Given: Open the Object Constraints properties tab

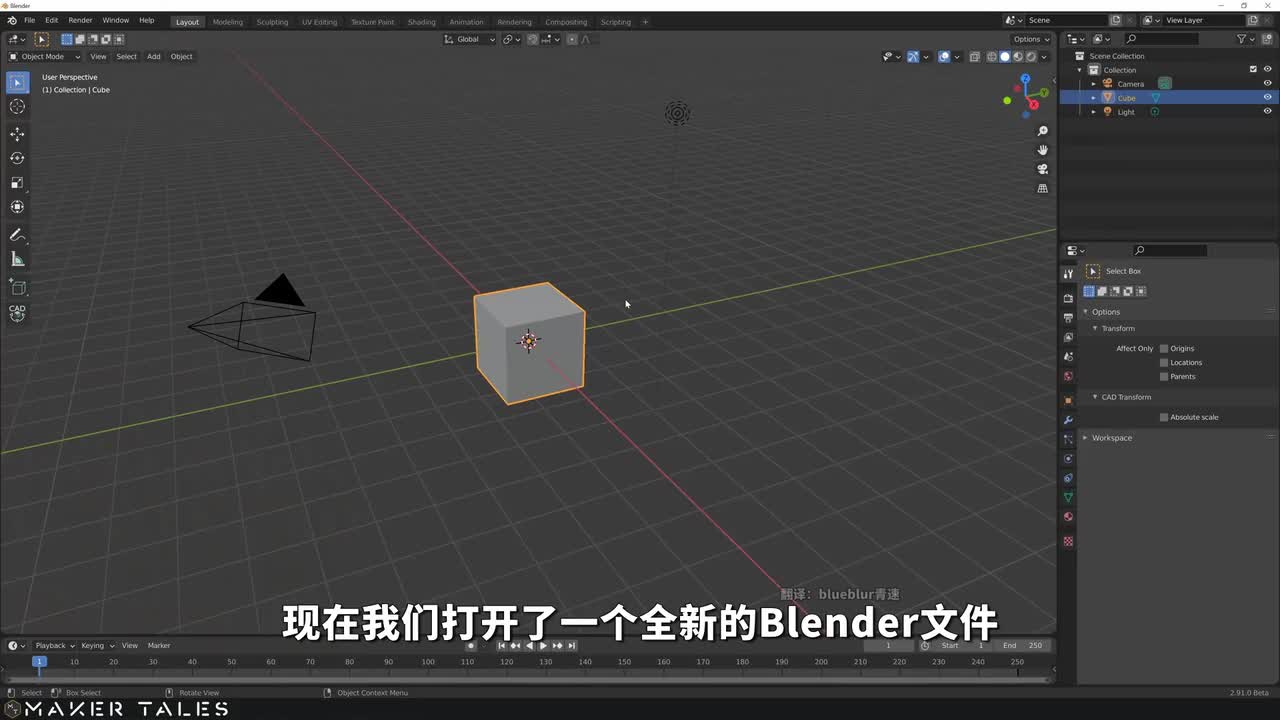Looking at the screenshot, I should coord(1068,478).
